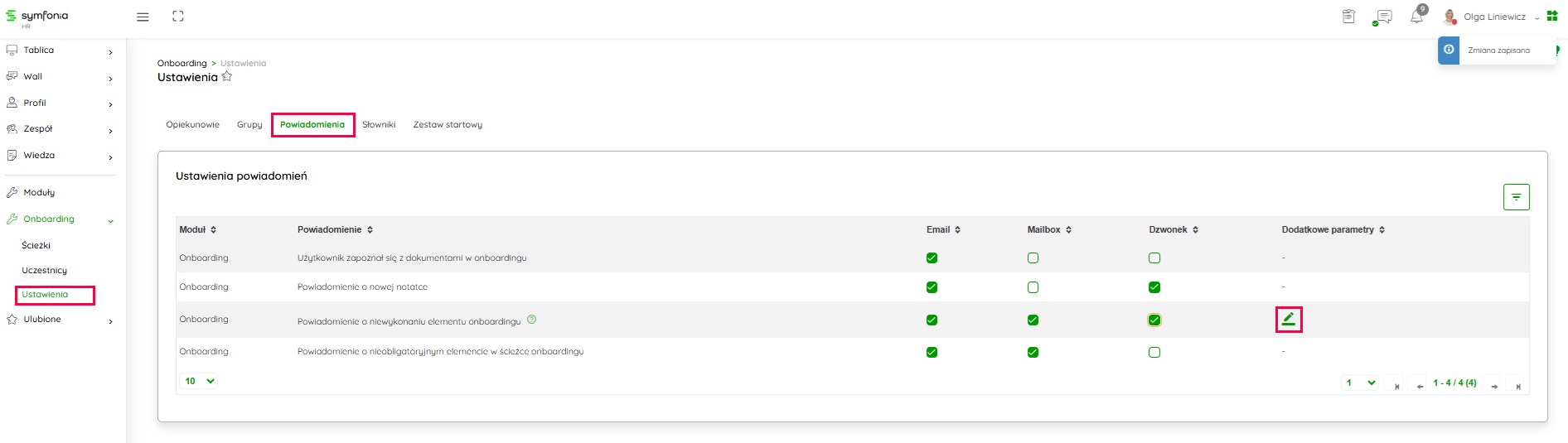Screen dimensions: 1568x443
Task: Click the hamburger menu icon
Action: (x=143, y=17)
